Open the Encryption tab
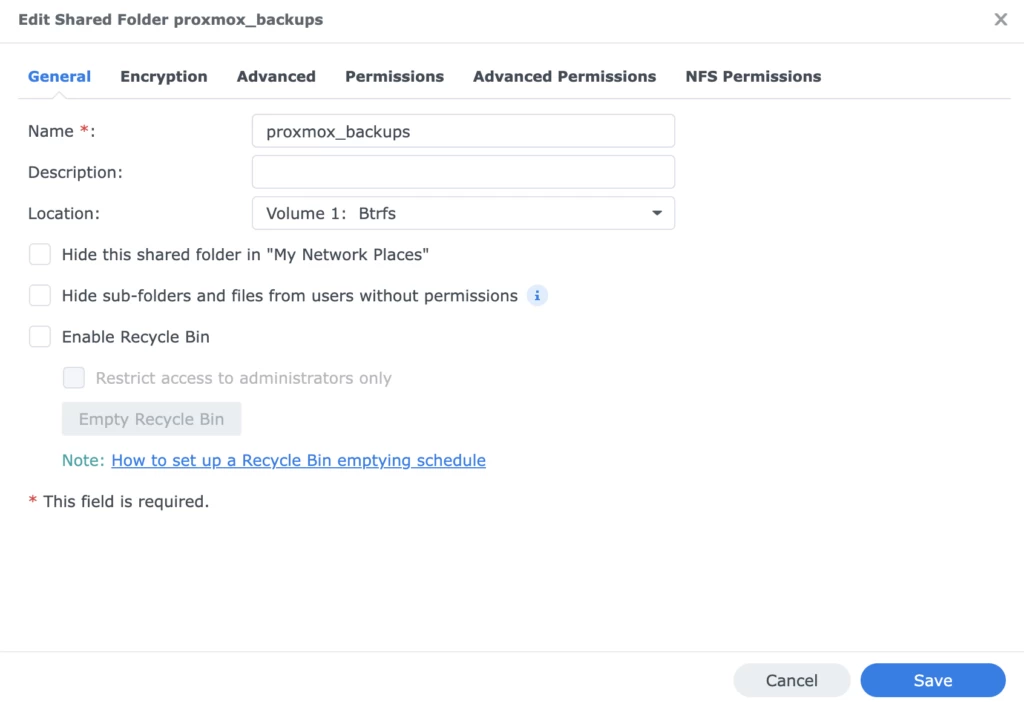Image resolution: width=1024 pixels, height=702 pixels. [x=164, y=76]
